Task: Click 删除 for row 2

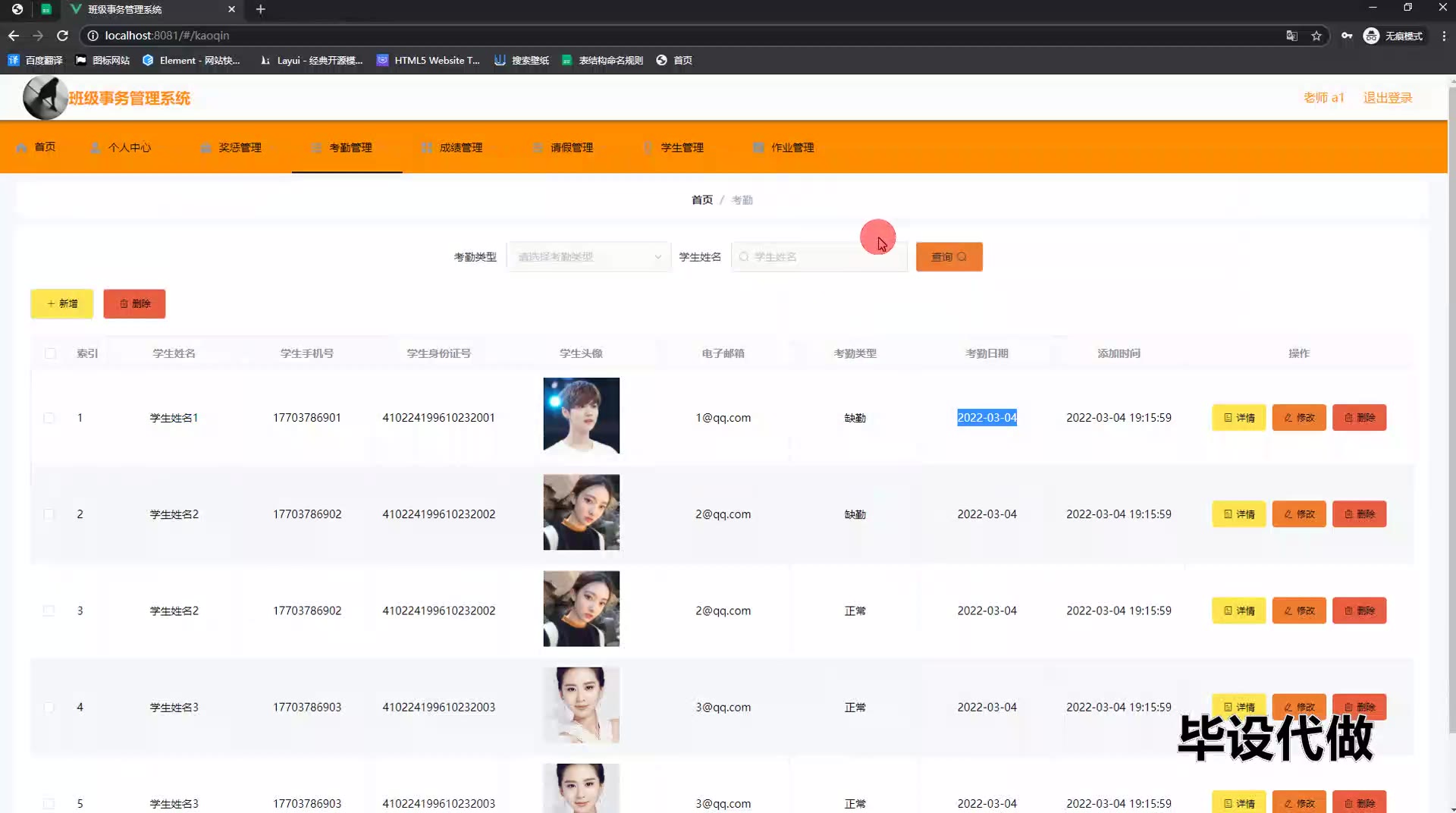Action: (x=1360, y=514)
